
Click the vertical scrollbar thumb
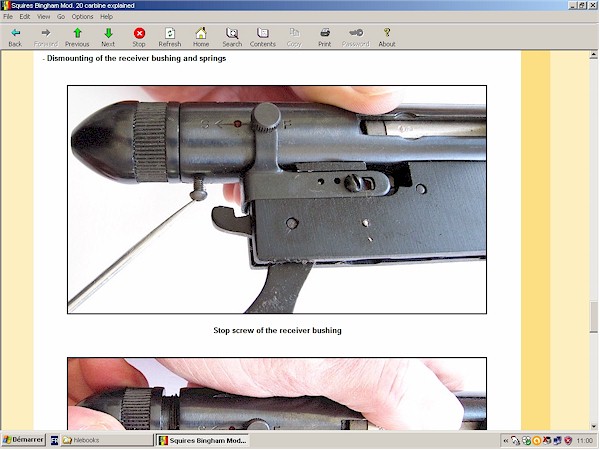point(593,318)
